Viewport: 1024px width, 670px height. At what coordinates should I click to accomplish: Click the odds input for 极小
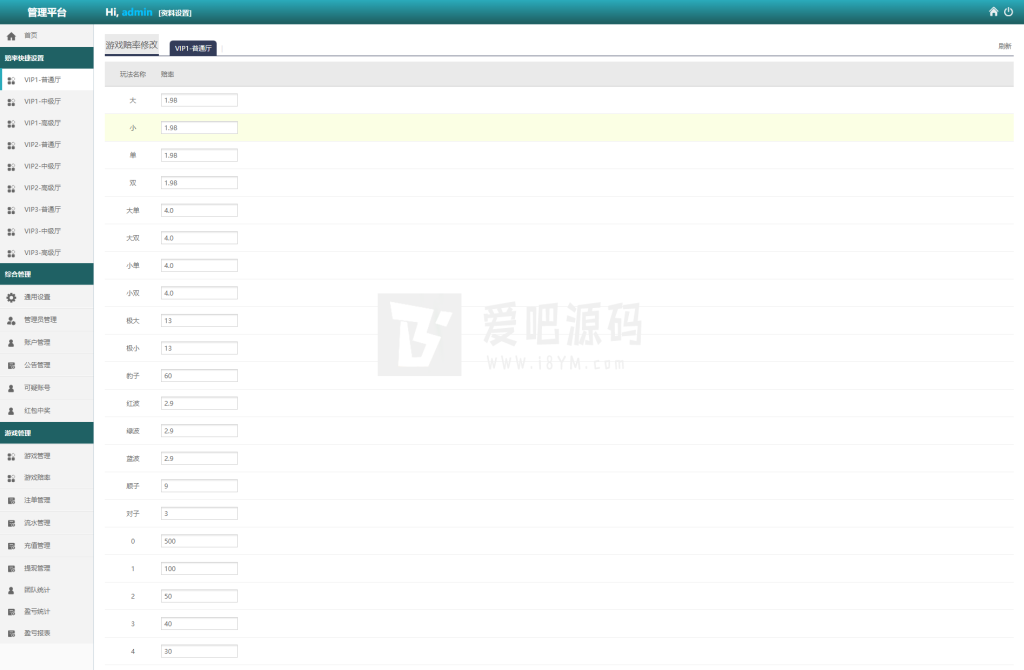199,348
